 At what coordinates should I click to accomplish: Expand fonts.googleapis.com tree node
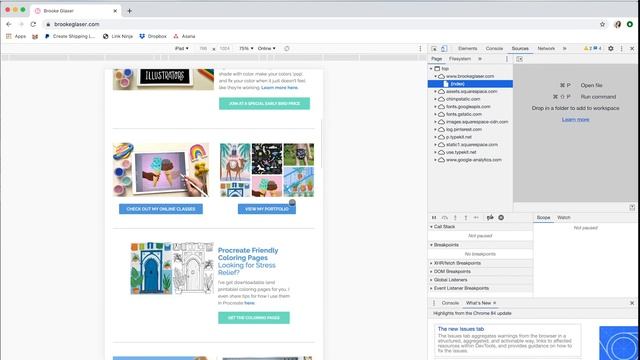(x=436, y=107)
